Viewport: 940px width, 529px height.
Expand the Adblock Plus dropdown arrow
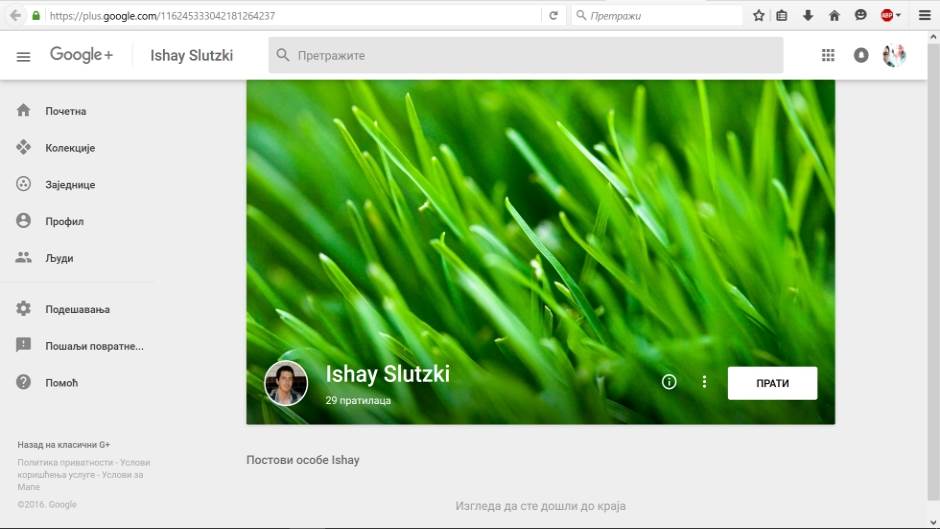(x=898, y=16)
